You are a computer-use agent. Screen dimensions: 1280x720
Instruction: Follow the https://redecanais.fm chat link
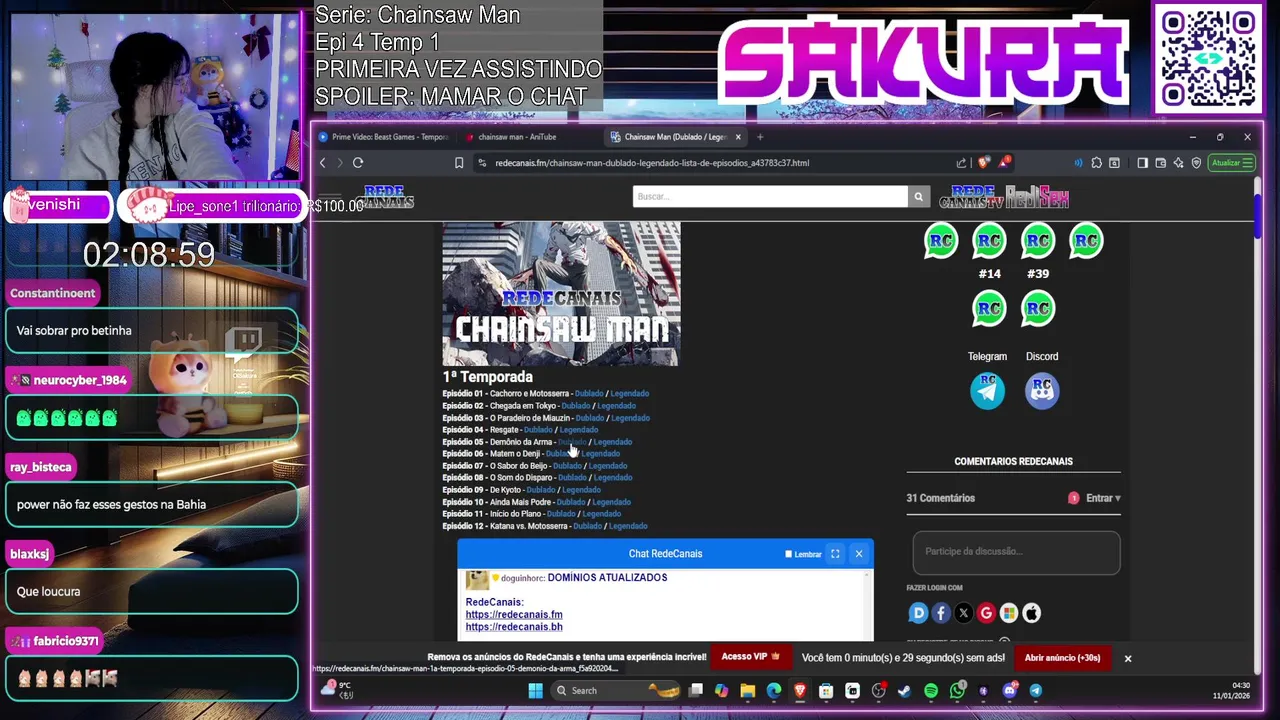pyautogui.click(x=514, y=615)
